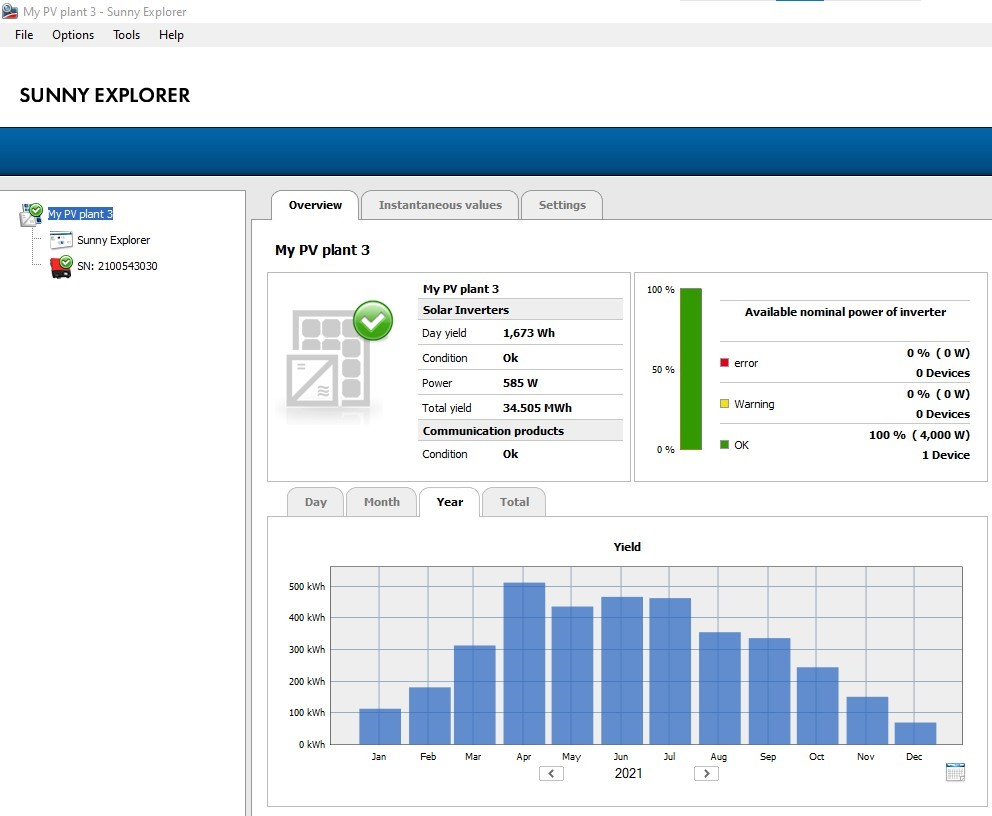Click the Aug yield bar
The width and height of the screenshot is (992, 816).
click(720, 688)
